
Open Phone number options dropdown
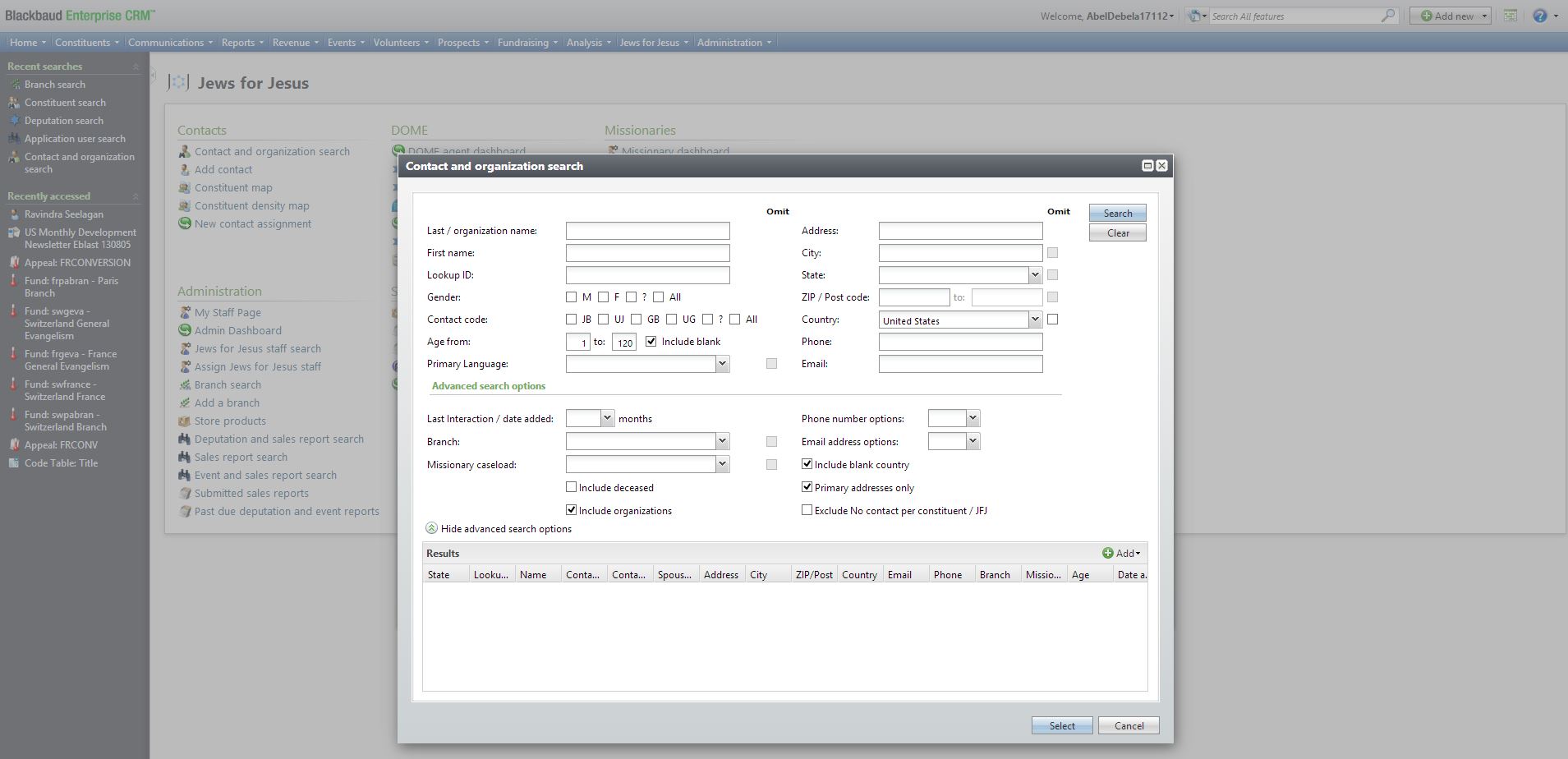coord(973,418)
